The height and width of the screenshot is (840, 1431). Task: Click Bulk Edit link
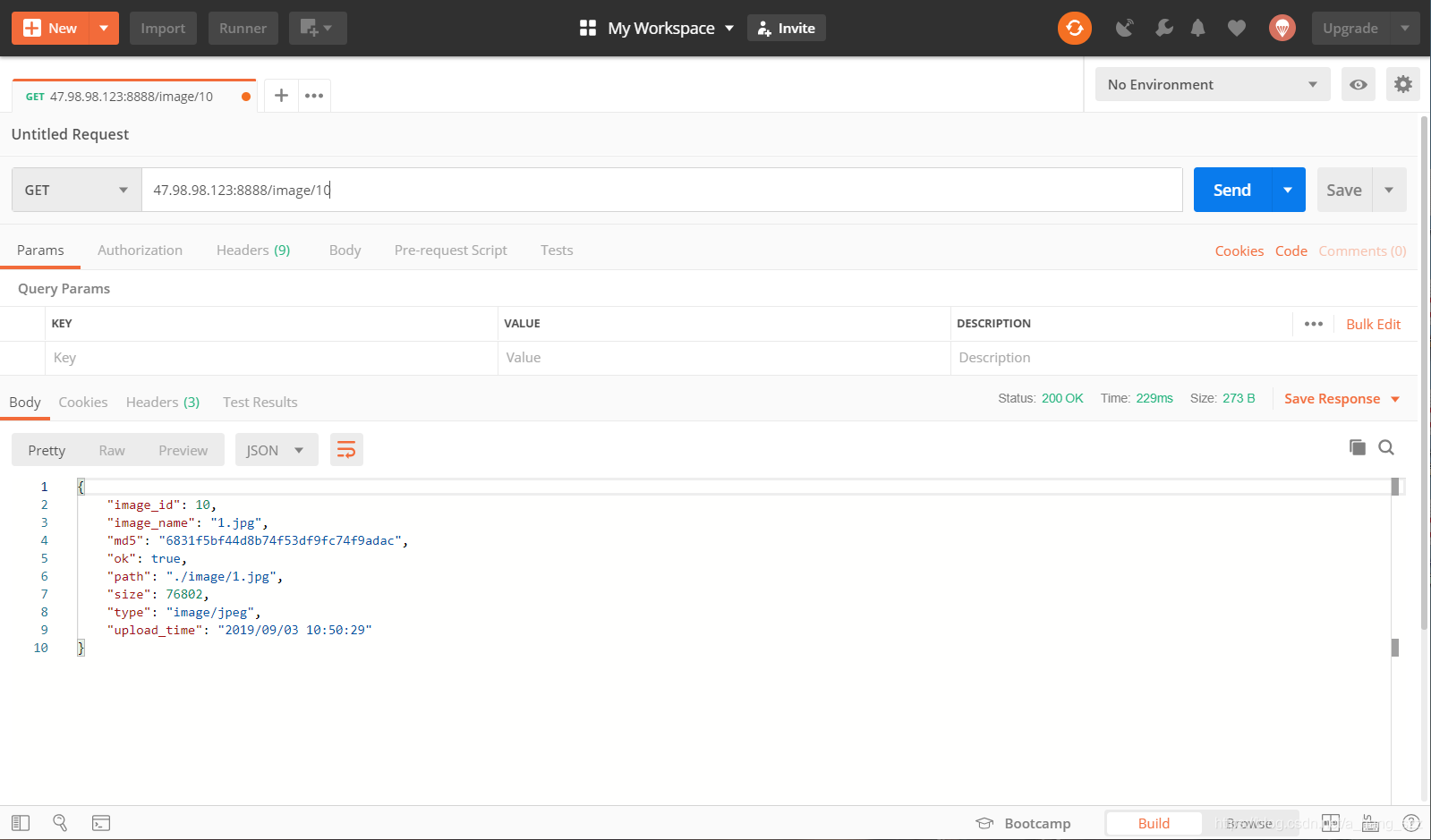1374,324
